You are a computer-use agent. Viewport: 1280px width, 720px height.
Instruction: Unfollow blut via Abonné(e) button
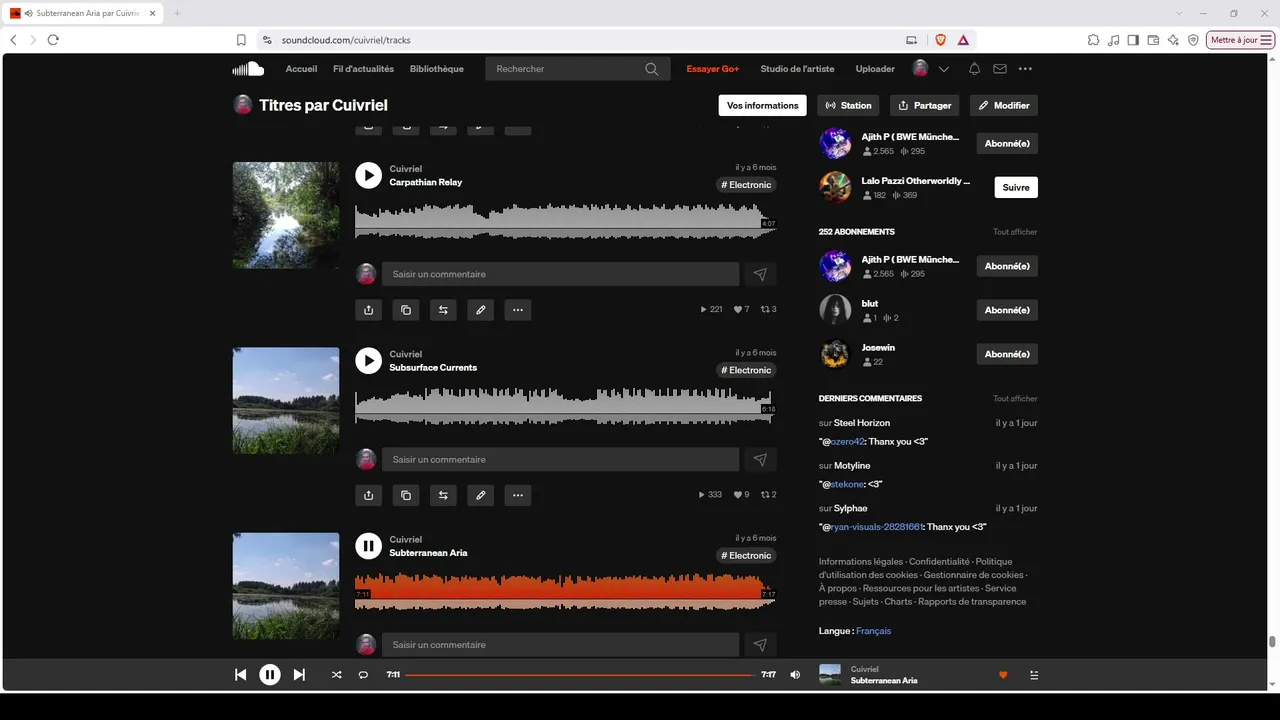1007,310
